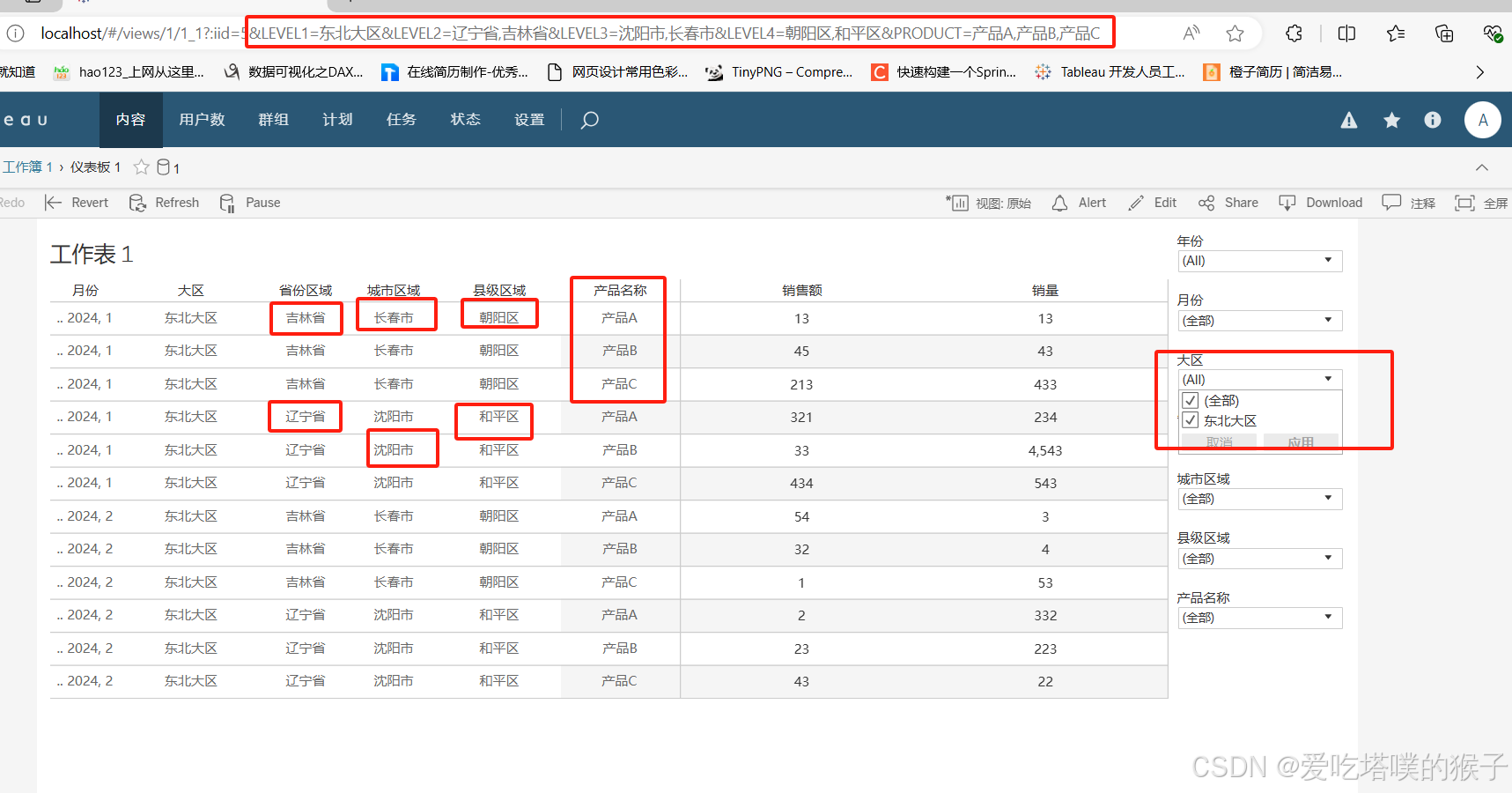This screenshot has width=1512, height=793.
Task: Switch to the 内容 tab
Action: pos(130,120)
